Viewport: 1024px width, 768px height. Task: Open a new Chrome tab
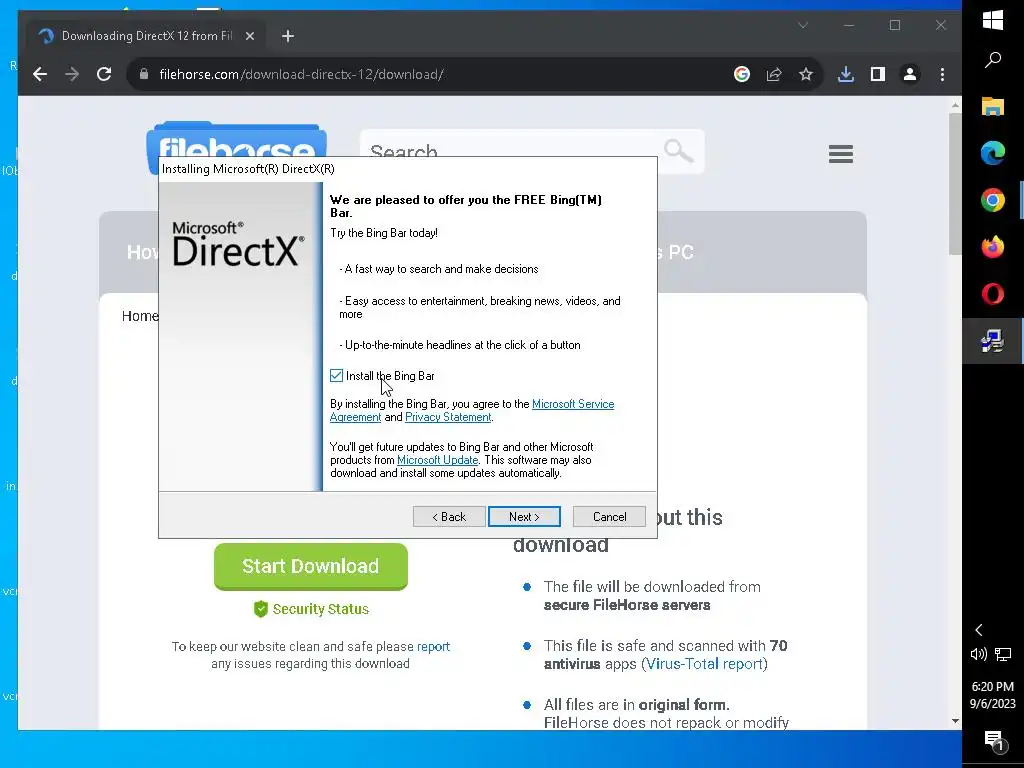coord(288,36)
